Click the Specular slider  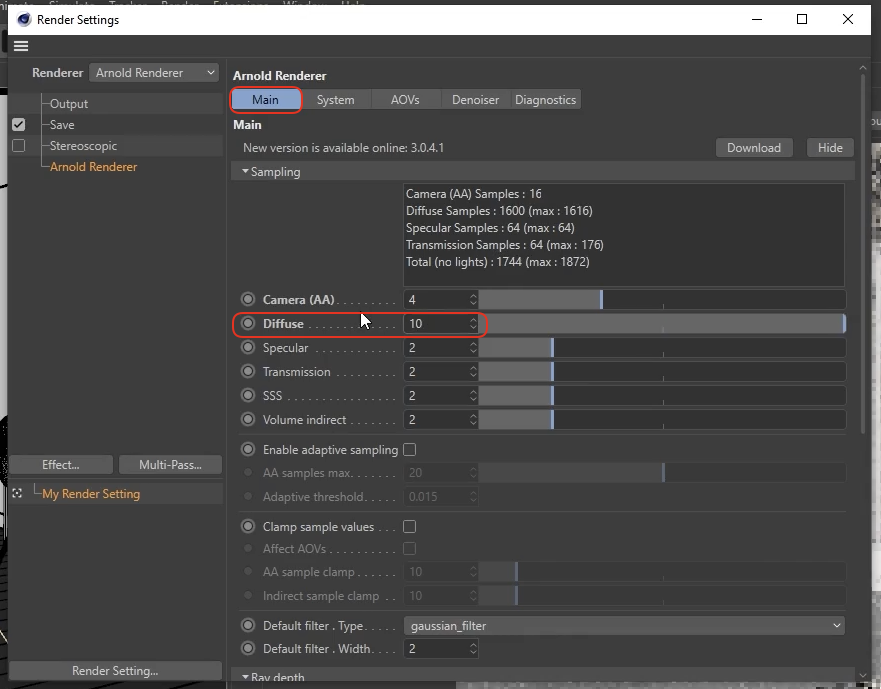tap(662, 348)
